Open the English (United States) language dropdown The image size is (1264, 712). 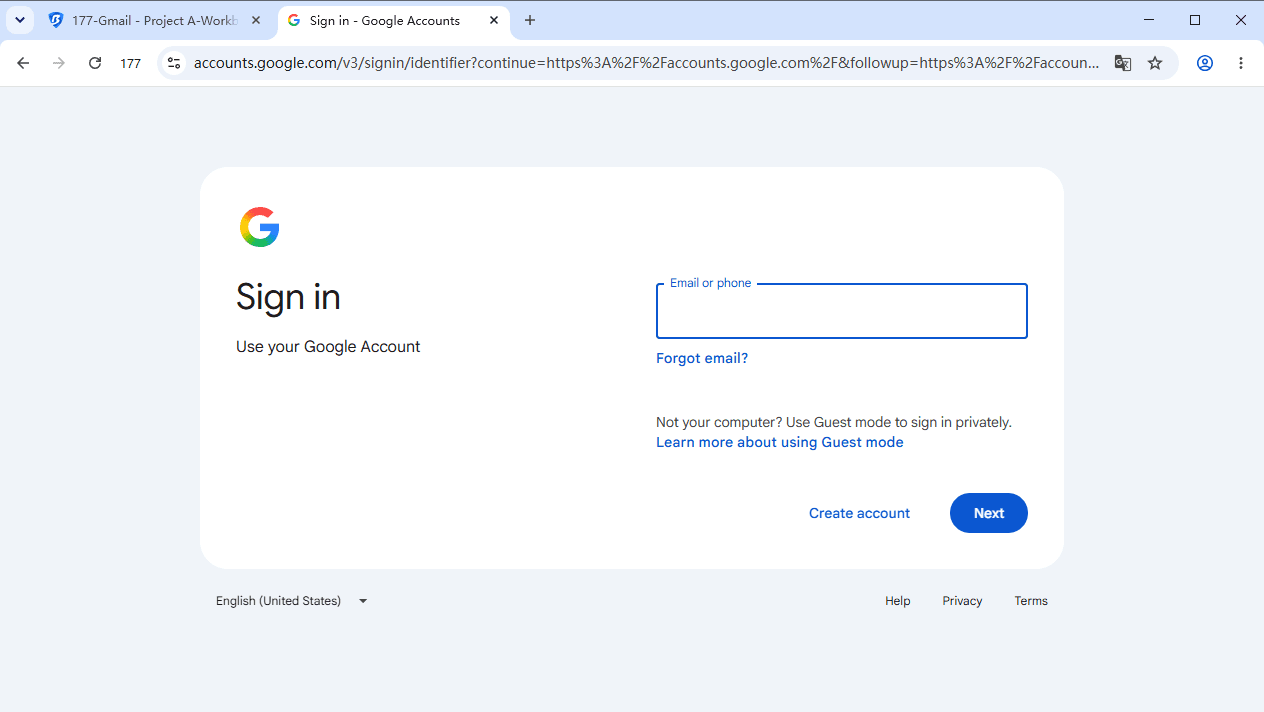[x=292, y=601]
